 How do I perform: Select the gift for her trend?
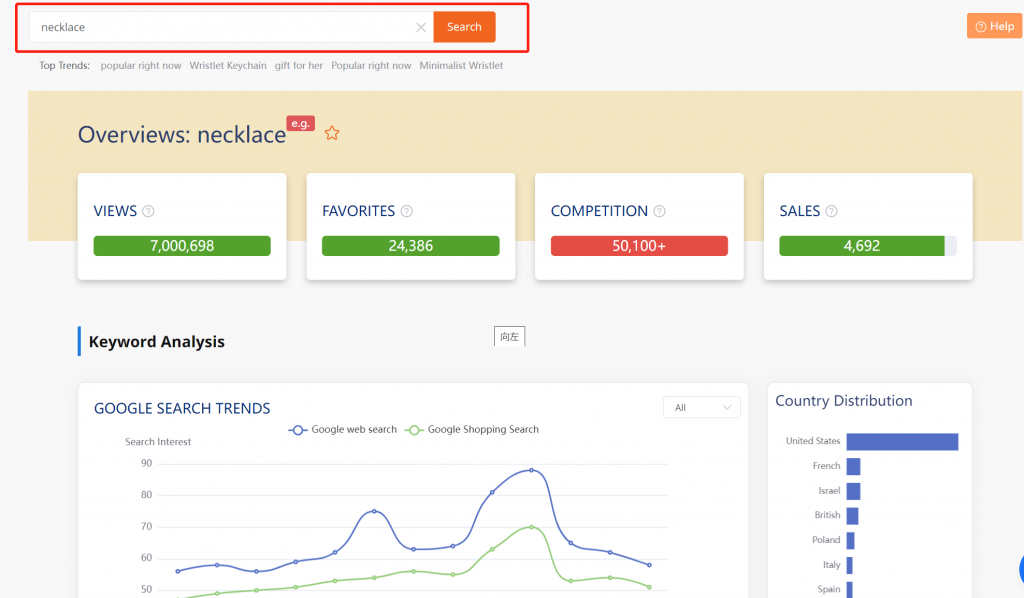[x=299, y=66]
